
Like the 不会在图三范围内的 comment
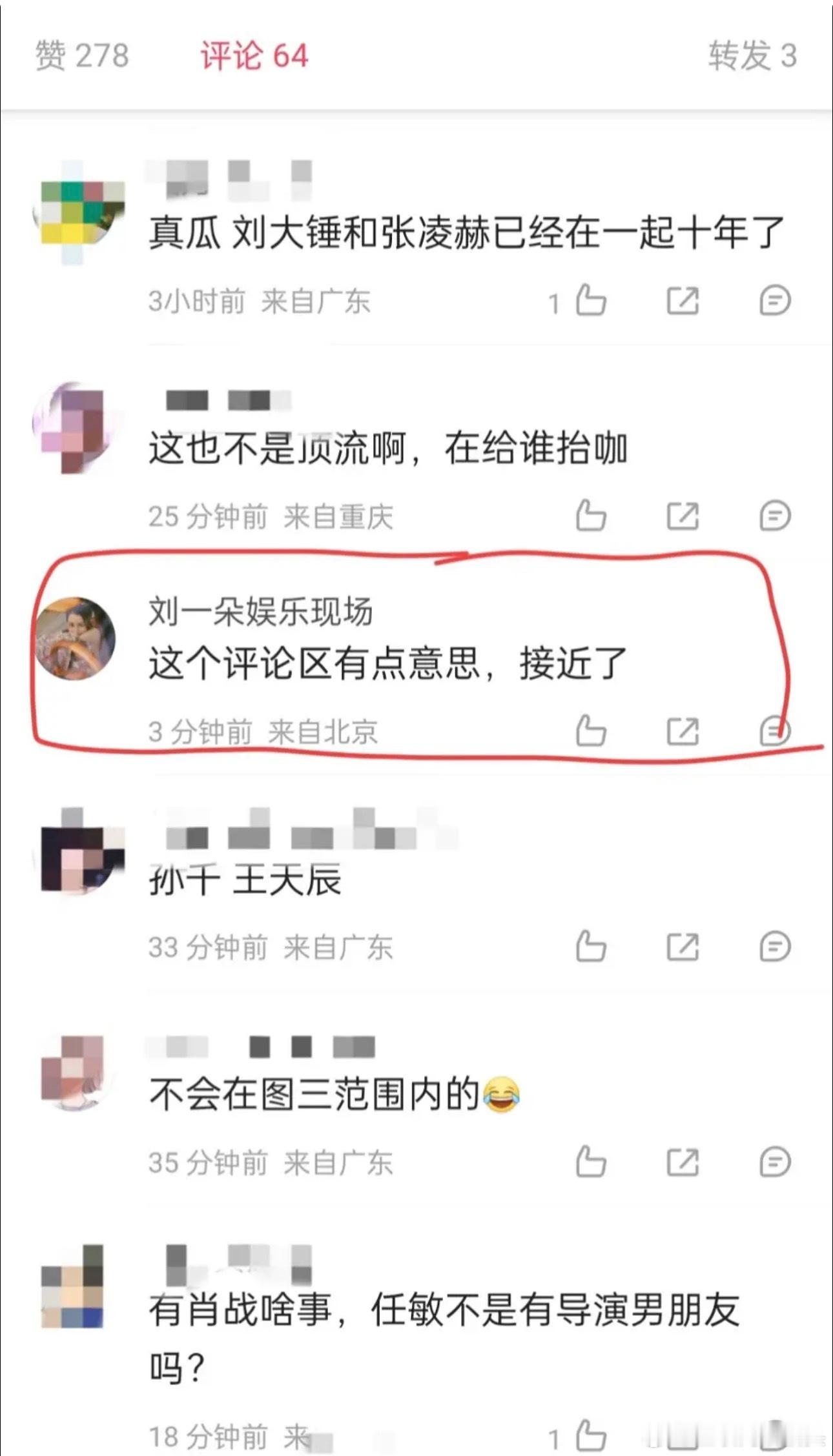click(590, 1162)
